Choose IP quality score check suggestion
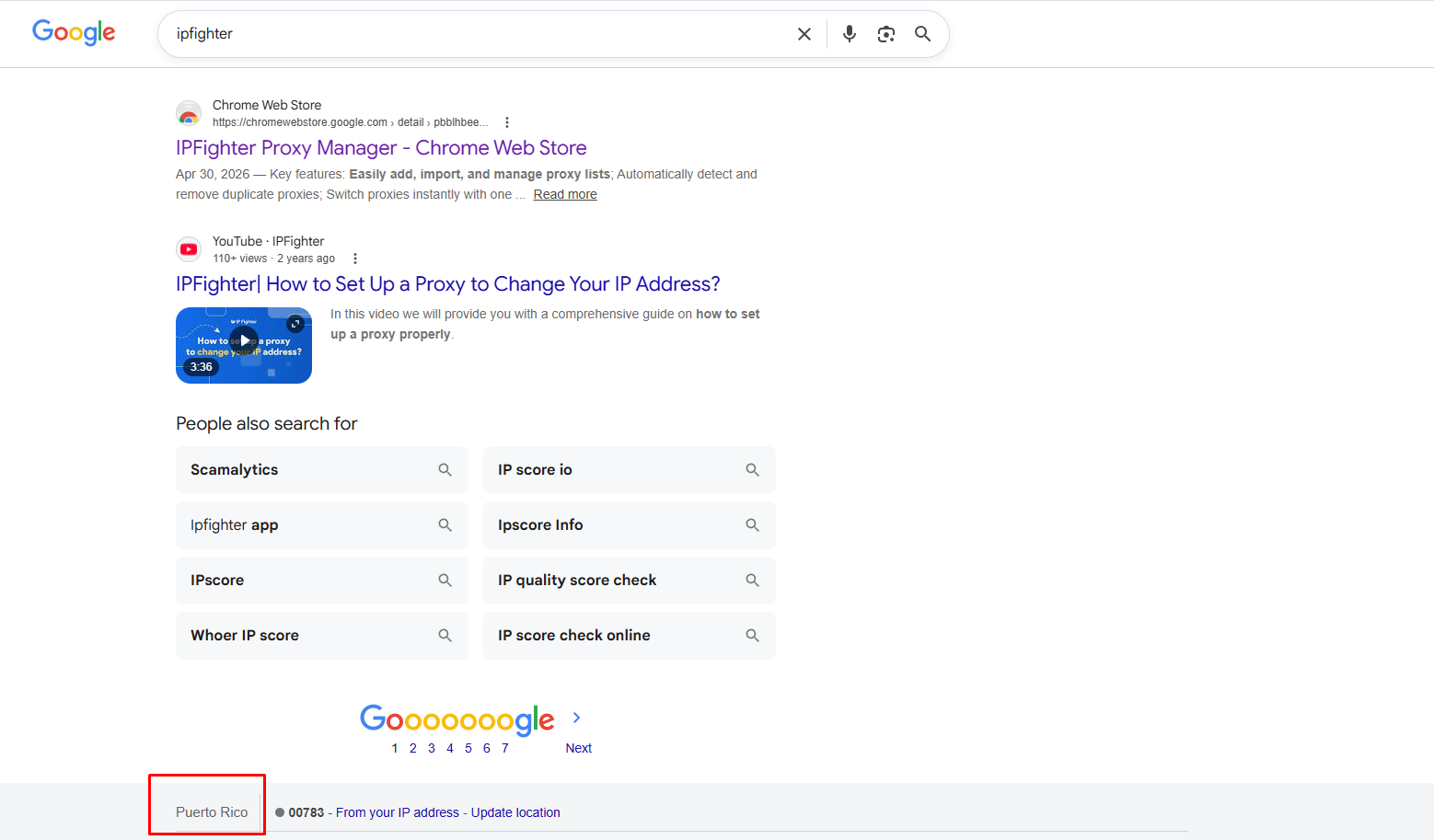The width and height of the screenshot is (1434, 840). coord(630,581)
